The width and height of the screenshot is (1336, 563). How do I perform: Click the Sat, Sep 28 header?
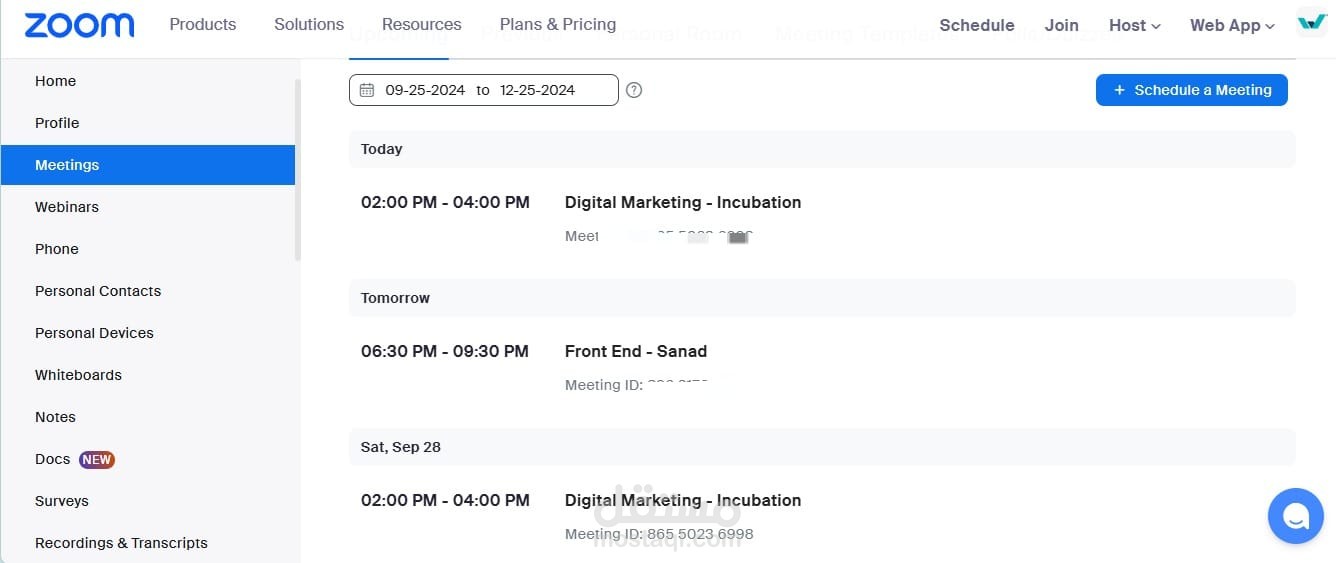822,447
